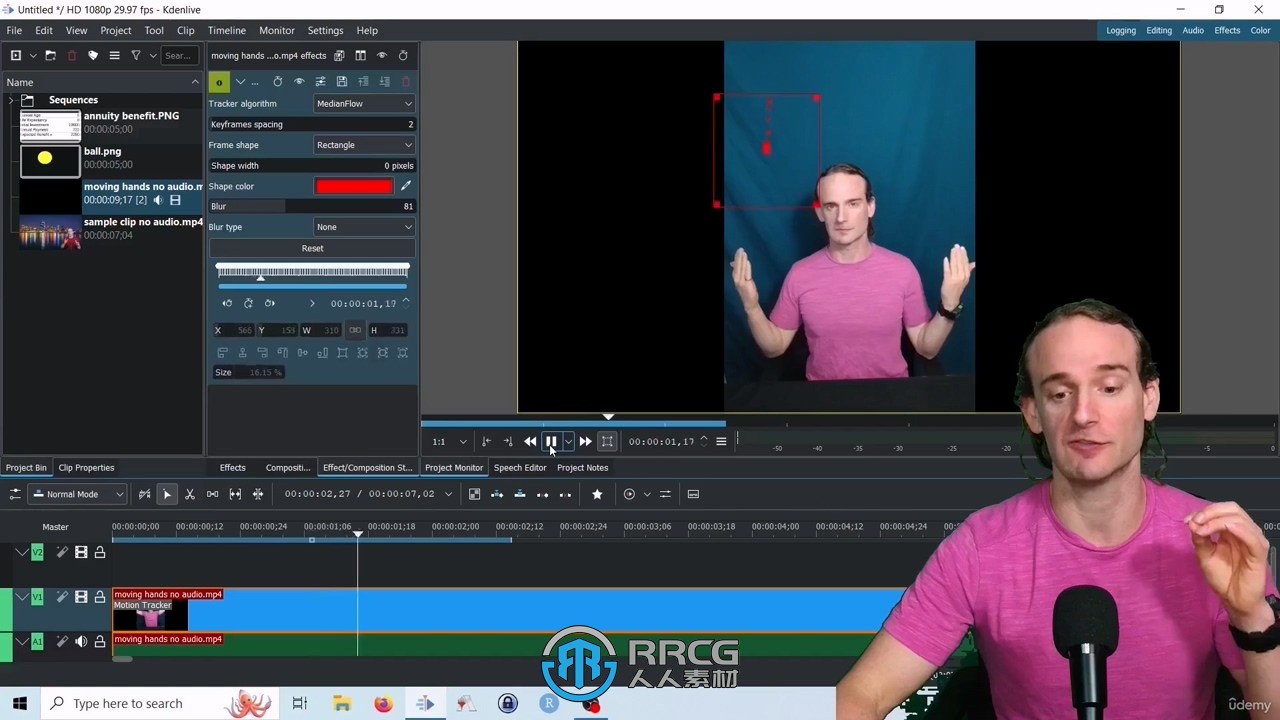
Task: Click the go to previous keyframe icon
Action: 227,303
